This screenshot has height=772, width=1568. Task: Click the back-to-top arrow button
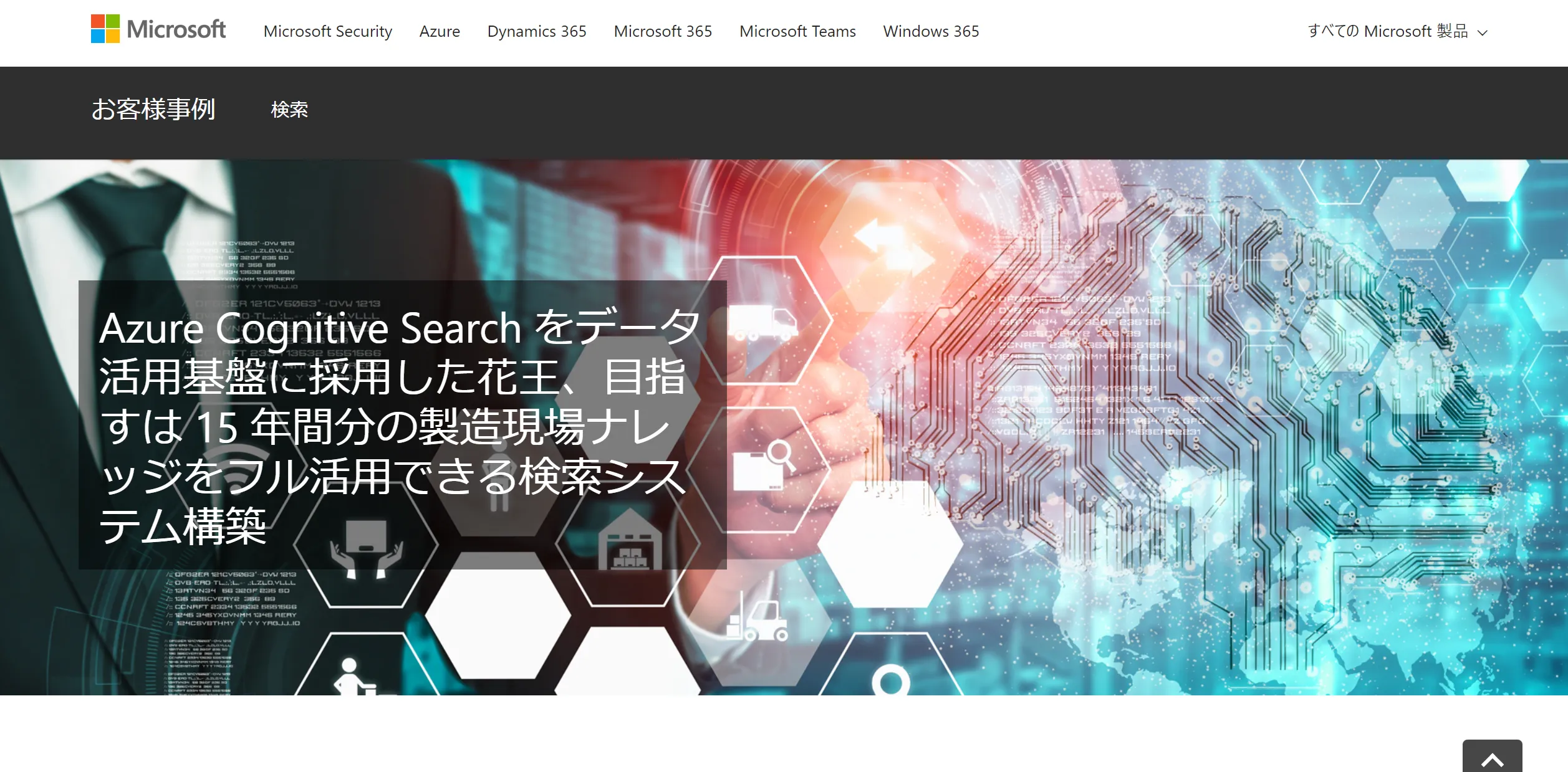(x=1492, y=756)
